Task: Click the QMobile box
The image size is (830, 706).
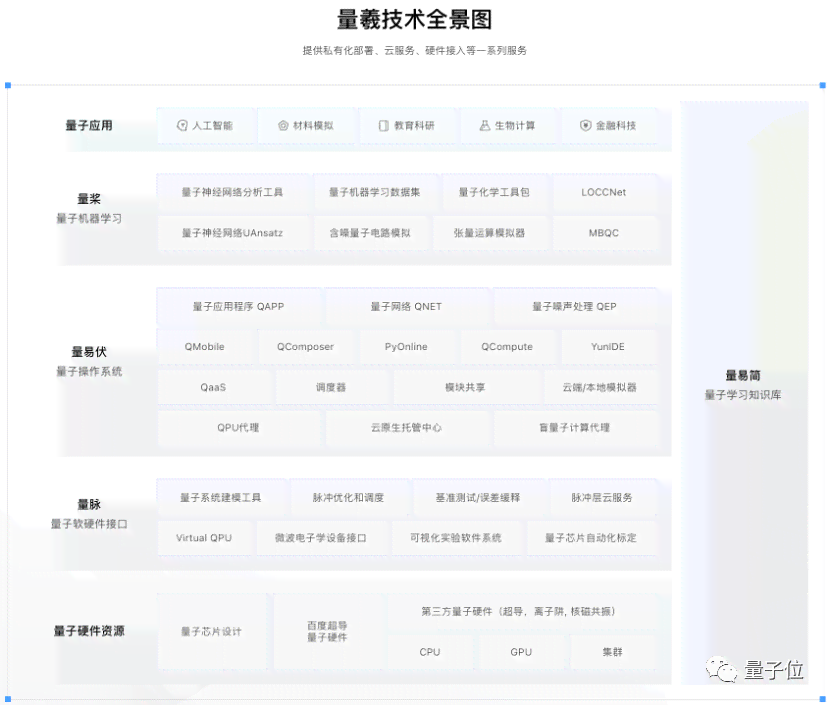Action: coord(205,347)
